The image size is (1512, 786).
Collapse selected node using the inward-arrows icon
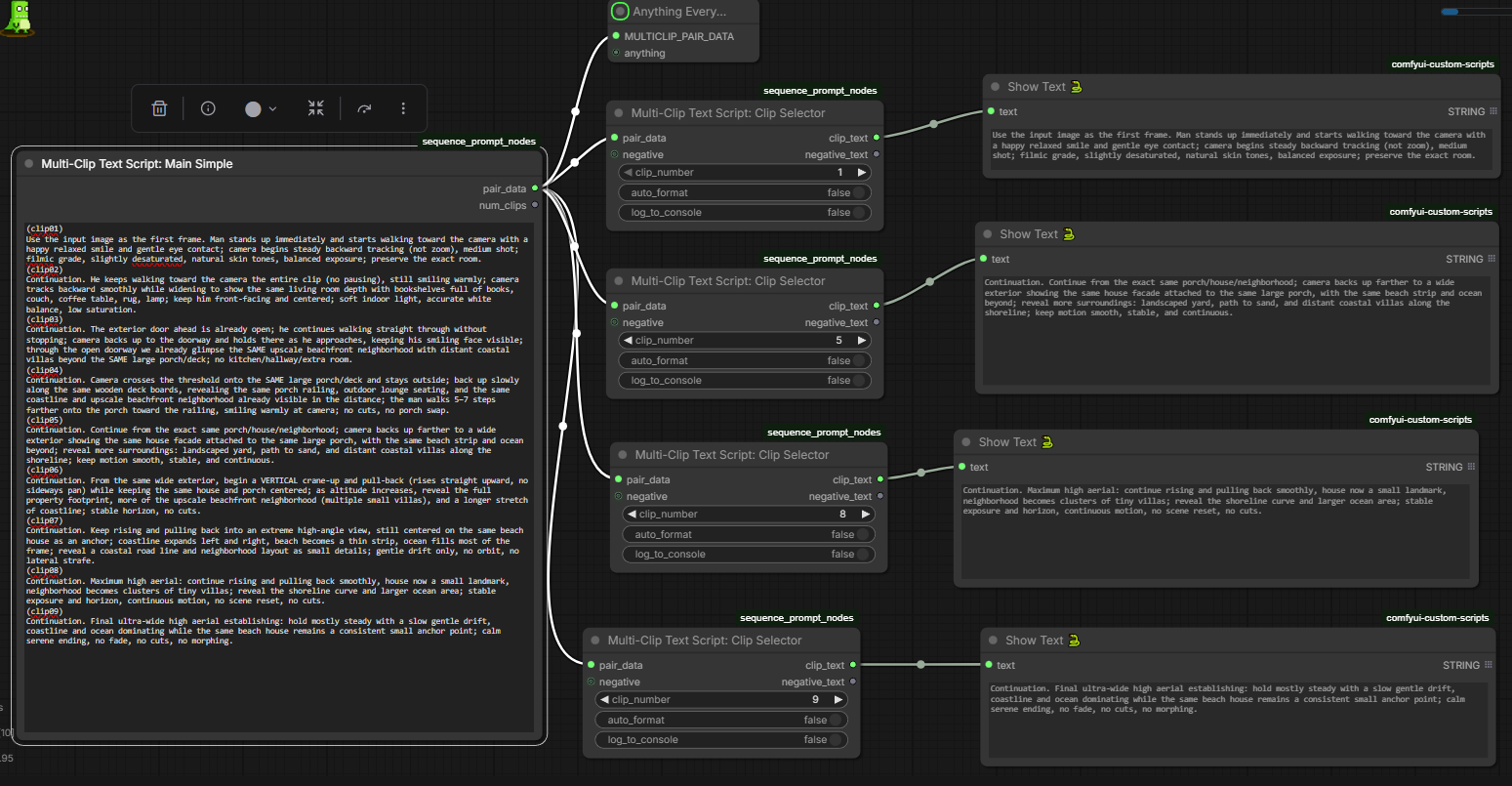pyautogui.click(x=315, y=109)
